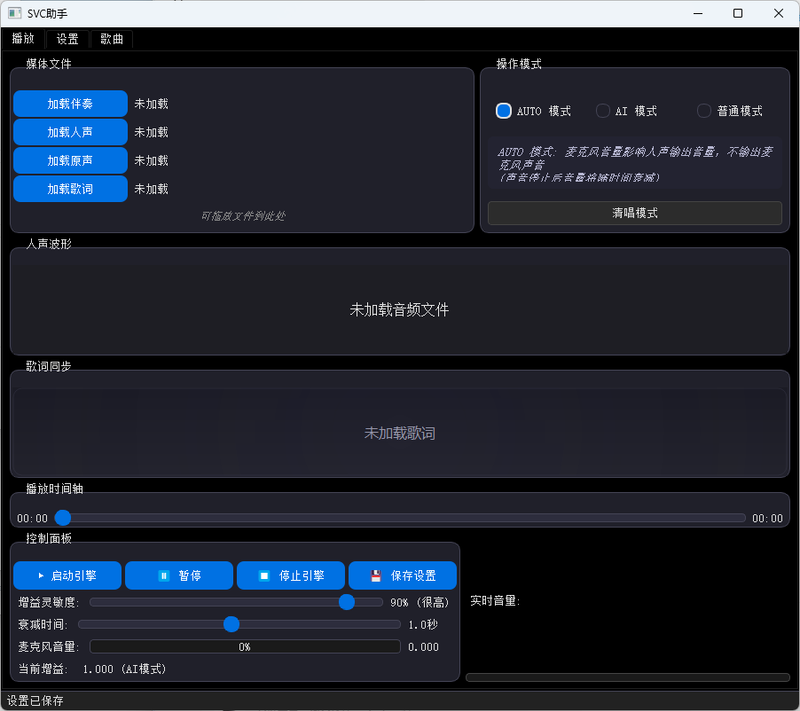Select the AUTO 模式 radio button
800x711 pixels.
[533, 111]
